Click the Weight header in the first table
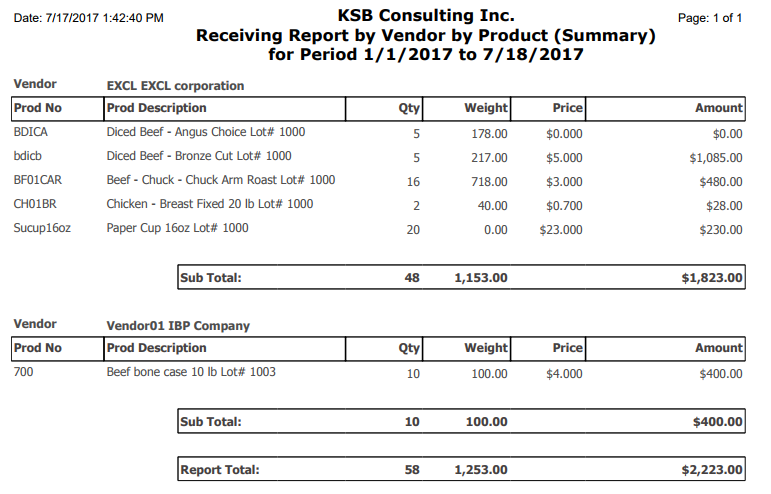771x494 pixels. tap(486, 108)
